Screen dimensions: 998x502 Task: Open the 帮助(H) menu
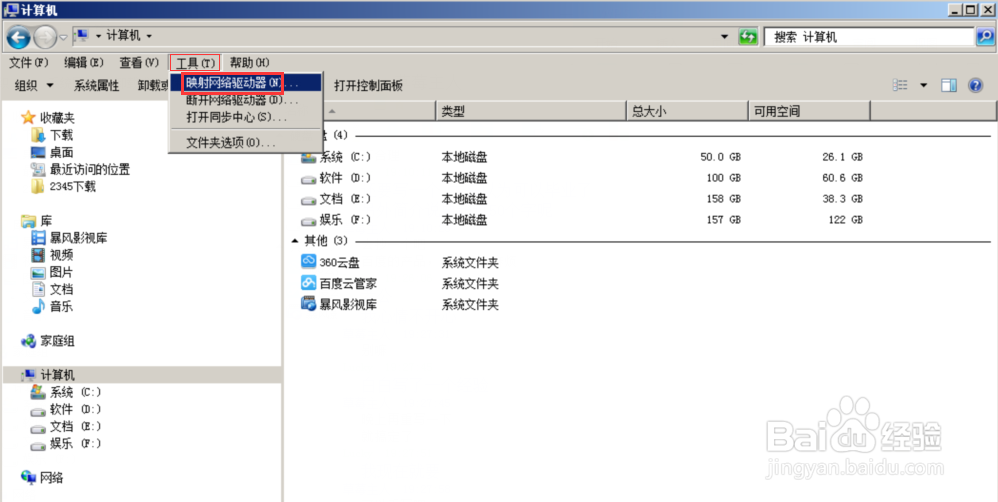click(x=250, y=62)
